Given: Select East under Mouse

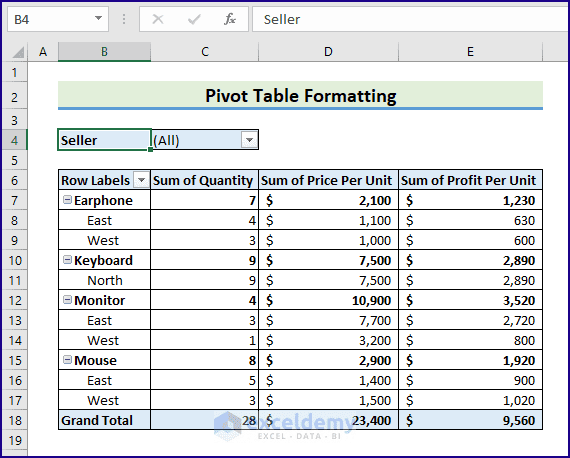Looking at the screenshot, I should (104, 380).
